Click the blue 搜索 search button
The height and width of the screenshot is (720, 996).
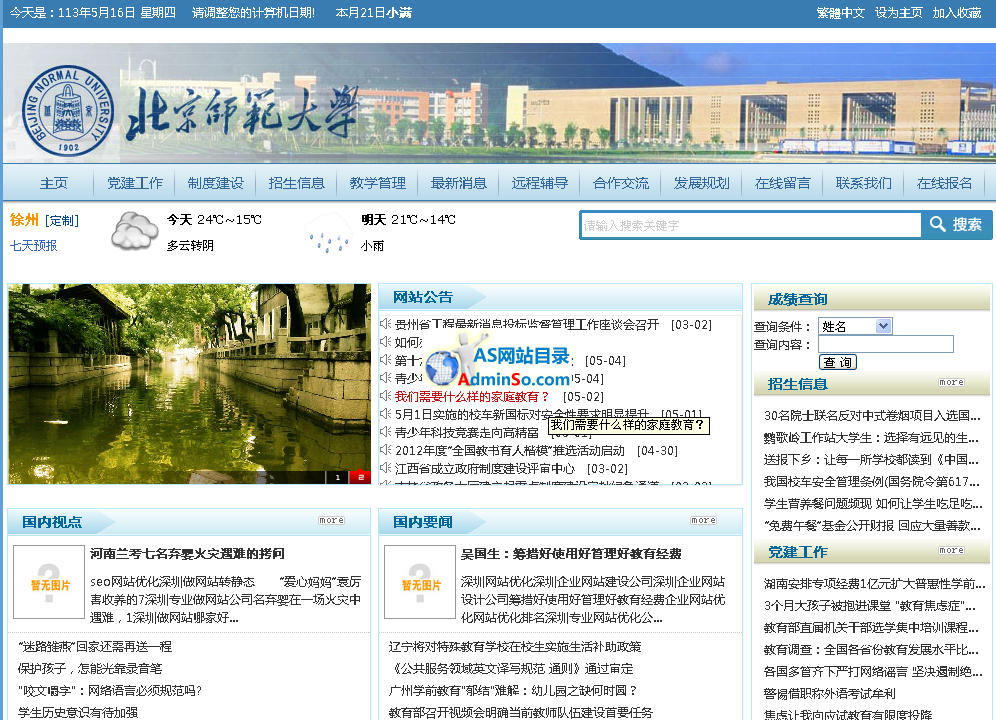(957, 224)
